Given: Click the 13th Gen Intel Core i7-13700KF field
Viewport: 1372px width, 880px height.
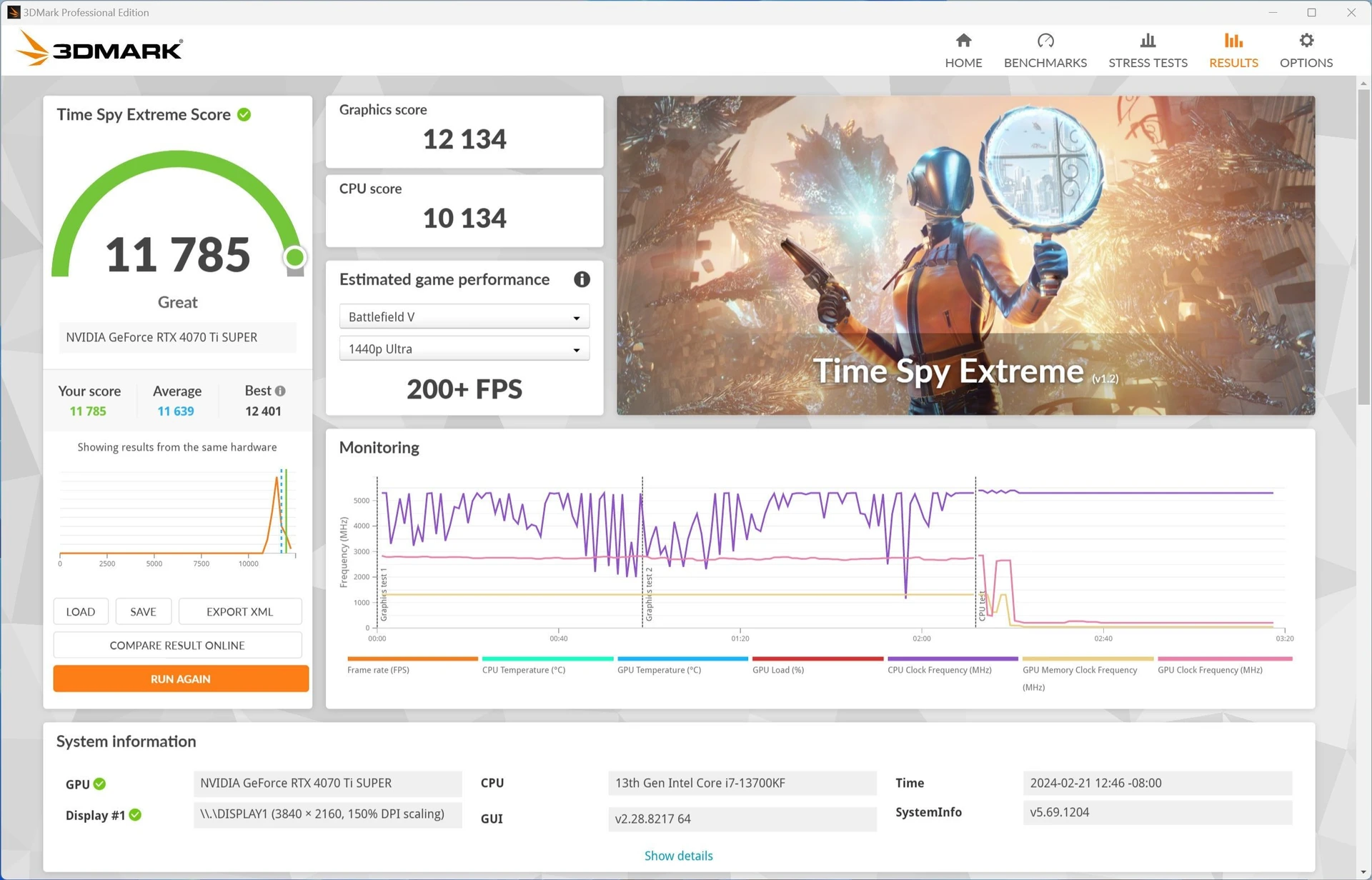Looking at the screenshot, I should point(742,783).
